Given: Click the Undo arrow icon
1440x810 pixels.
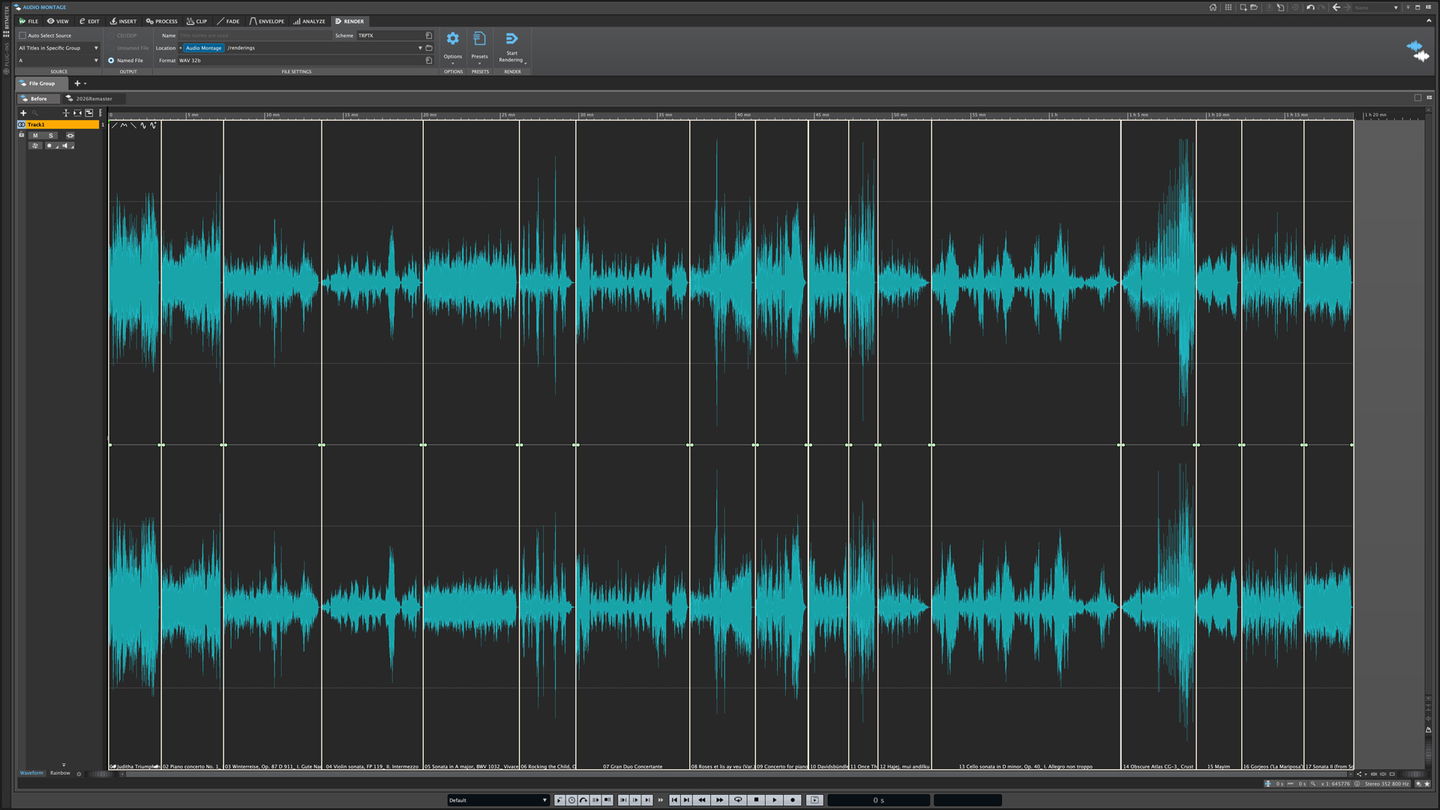Looking at the screenshot, I should [x=1310, y=7].
